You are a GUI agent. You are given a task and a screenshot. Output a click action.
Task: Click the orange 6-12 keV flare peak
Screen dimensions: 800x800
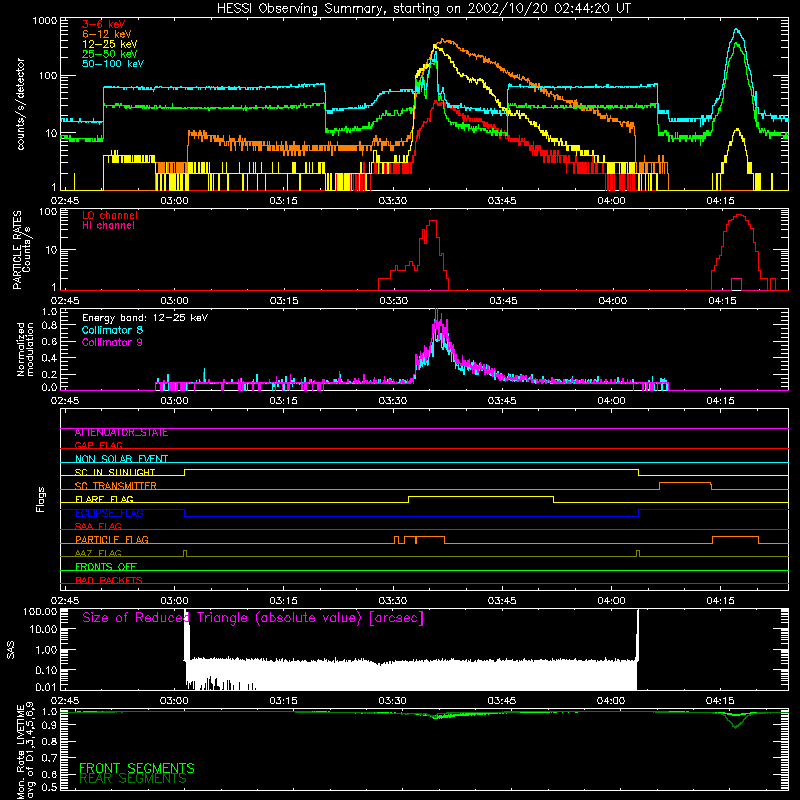point(443,41)
